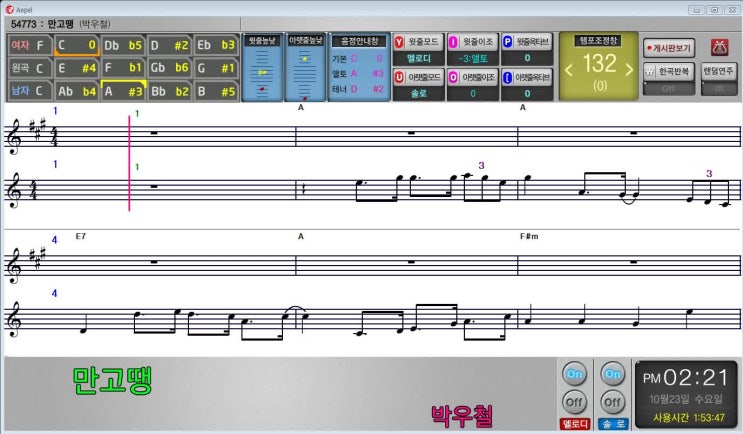Image resolution: width=743 pixels, height=434 pixels.
Task: Click the 게시판보기 button
Action: point(669,46)
